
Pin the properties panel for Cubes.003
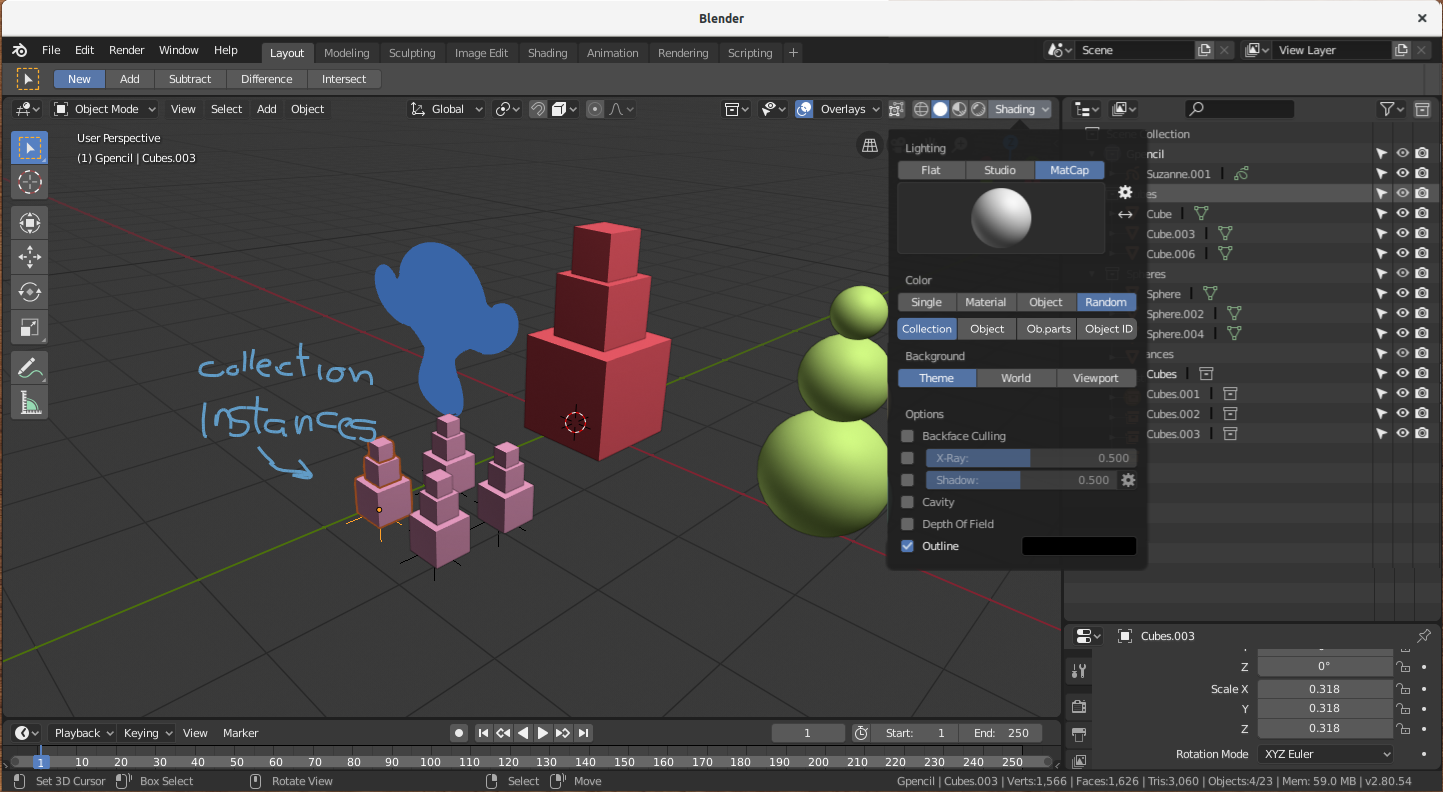pyautogui.click(x=1424, y=636)
